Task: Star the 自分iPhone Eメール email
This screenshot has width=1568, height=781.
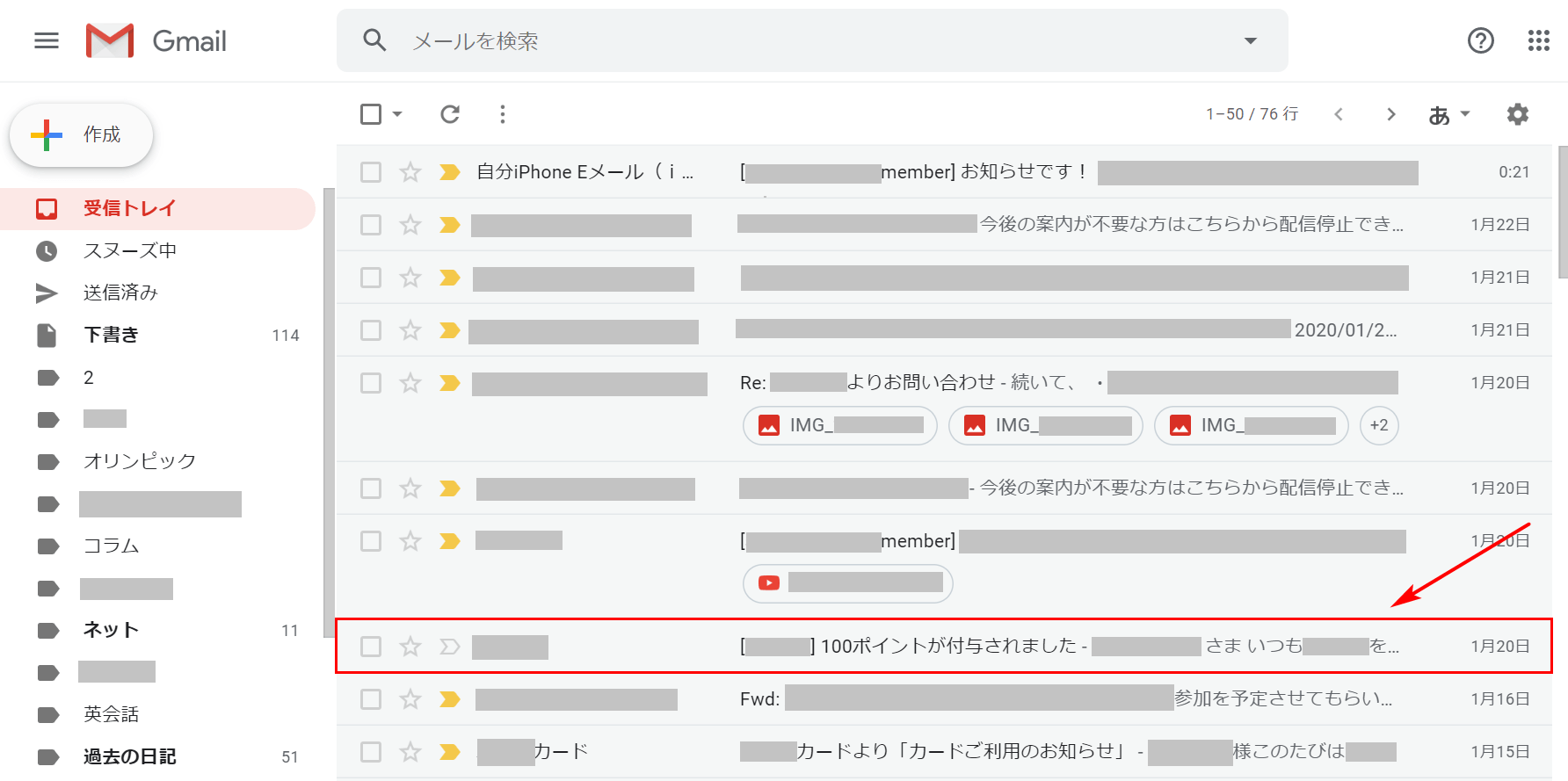Action: 410,172
